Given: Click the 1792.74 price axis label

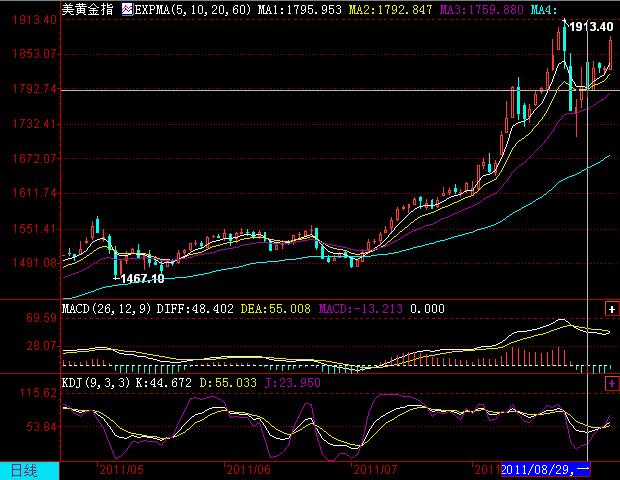Looking at the screenshot, I should click(x=34, y=89).
